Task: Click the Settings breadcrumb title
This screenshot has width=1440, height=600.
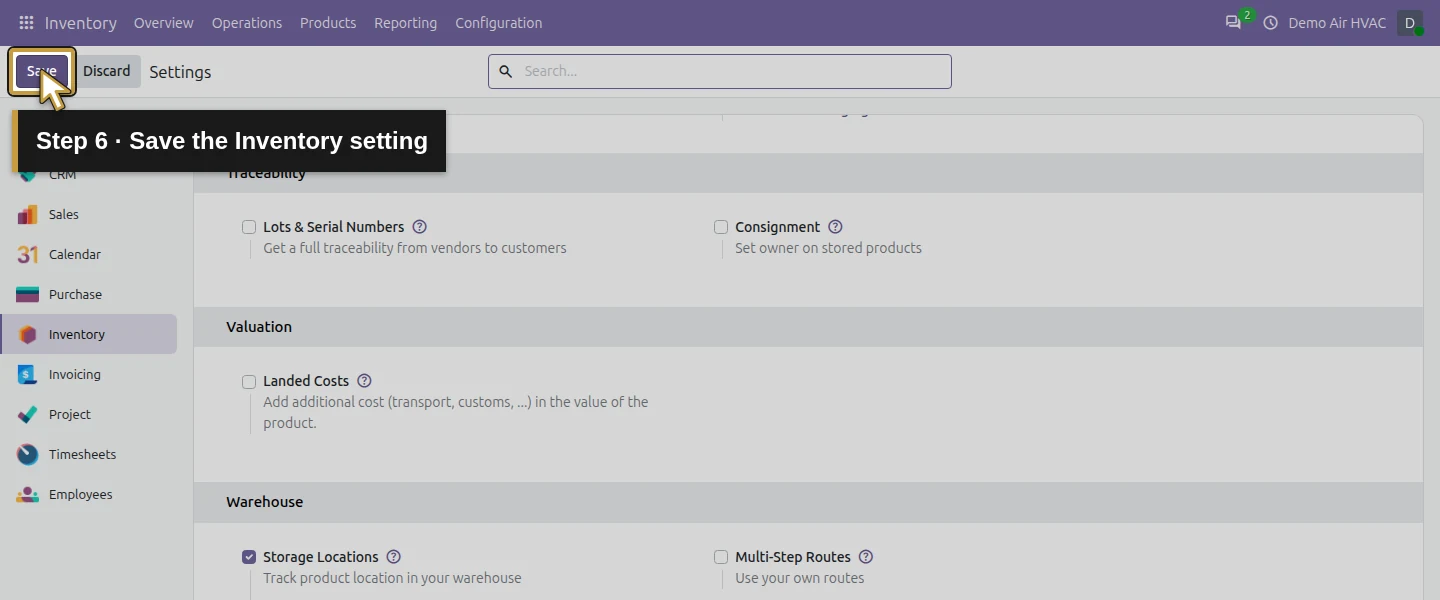Action: pyautogui.click(x=180, y=72)
